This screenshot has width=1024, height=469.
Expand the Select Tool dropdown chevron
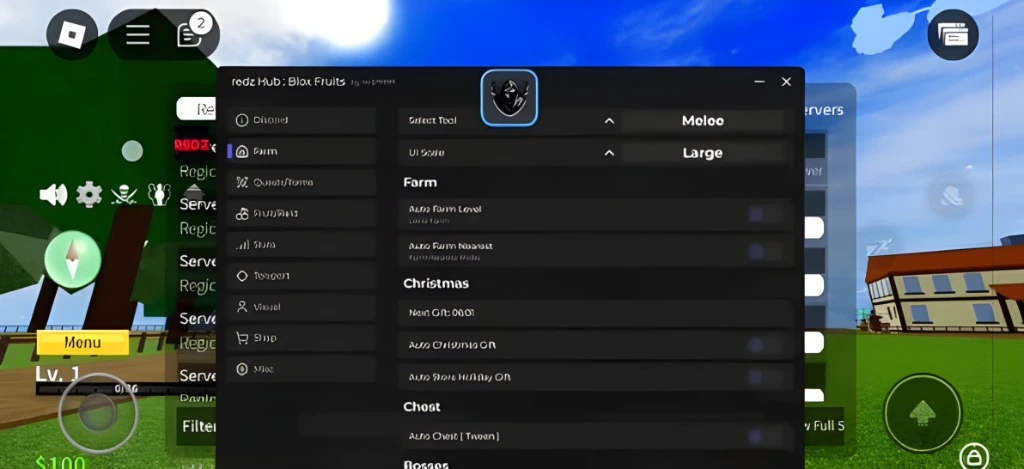609,121
